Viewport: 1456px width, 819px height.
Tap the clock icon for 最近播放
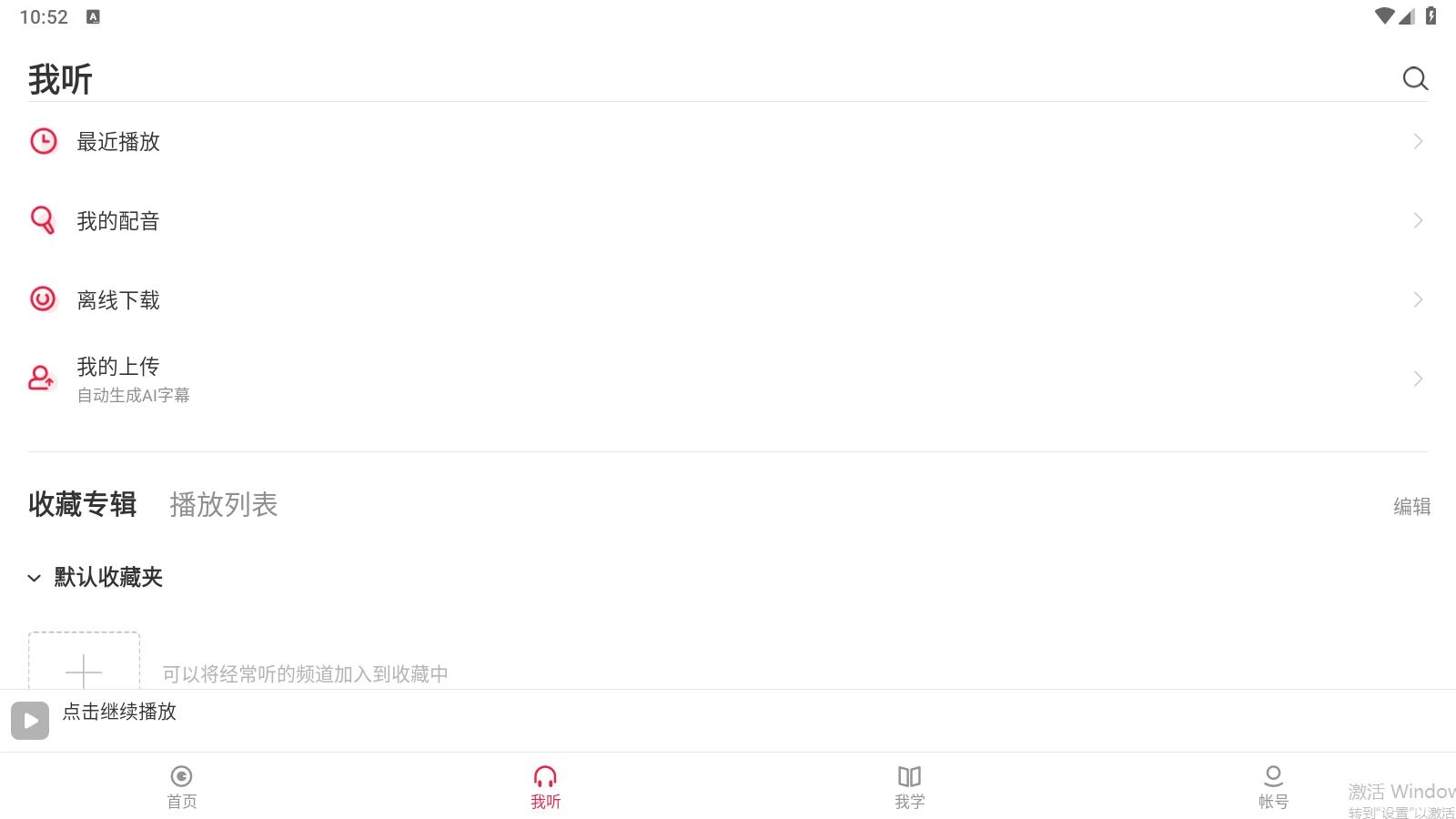click(44, 141)
